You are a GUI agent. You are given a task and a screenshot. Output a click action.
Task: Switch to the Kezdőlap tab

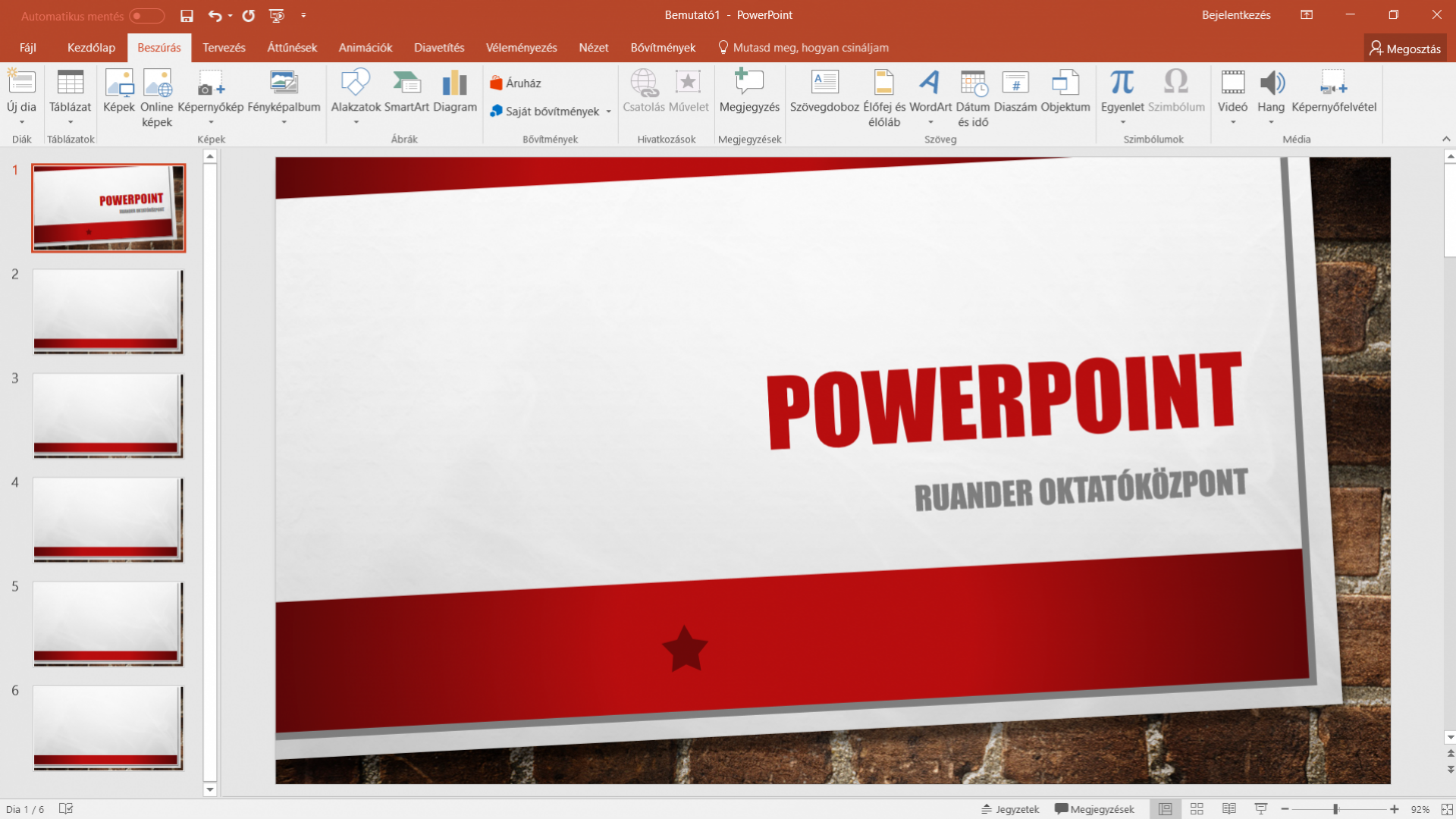click(x=91, y=48)
